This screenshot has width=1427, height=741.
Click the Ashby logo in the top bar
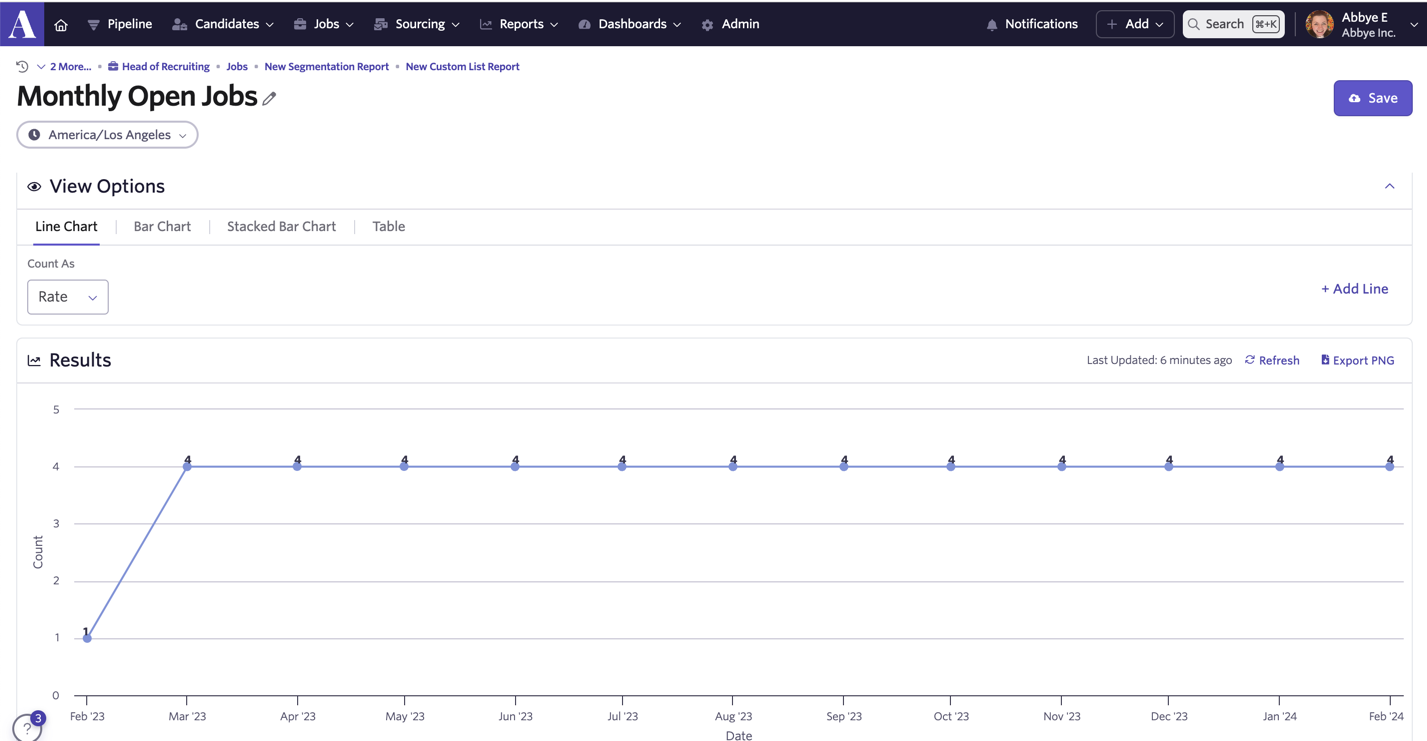[22, 24]
